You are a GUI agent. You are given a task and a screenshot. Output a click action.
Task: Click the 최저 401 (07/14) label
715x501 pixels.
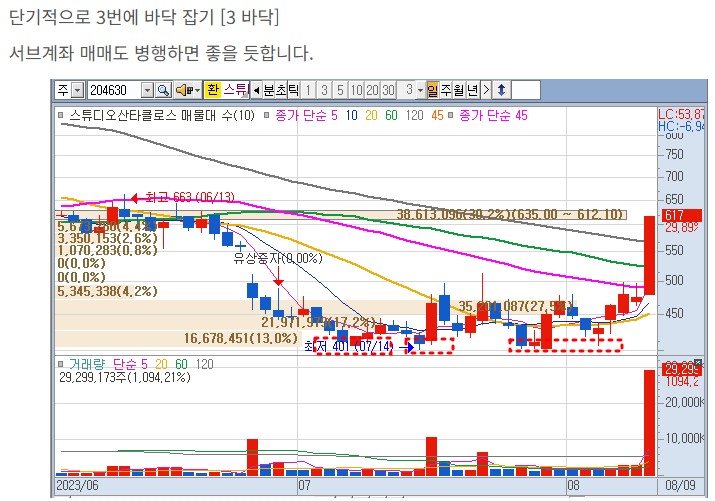(x=348, y=346)
